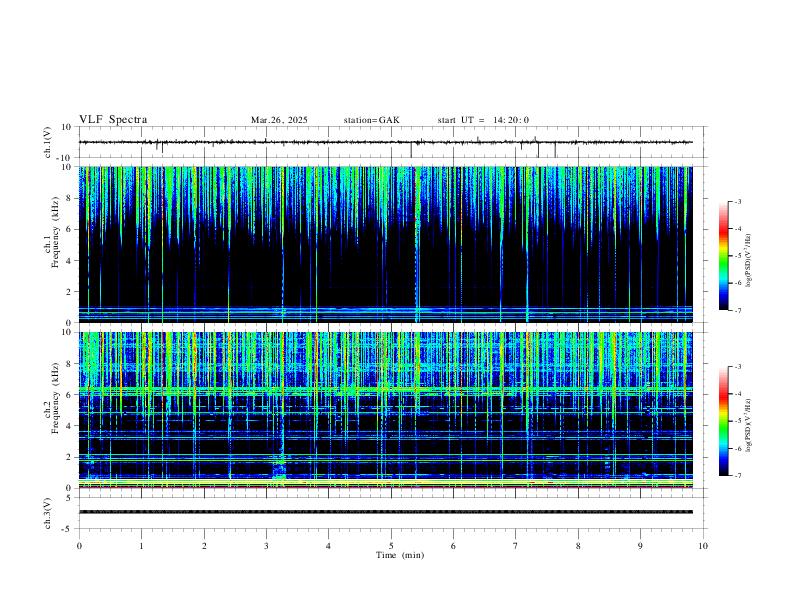The image size is (792, 612).
Task: Click the "ch.1(V)" waveform axis label
Action: pos(48,142)
